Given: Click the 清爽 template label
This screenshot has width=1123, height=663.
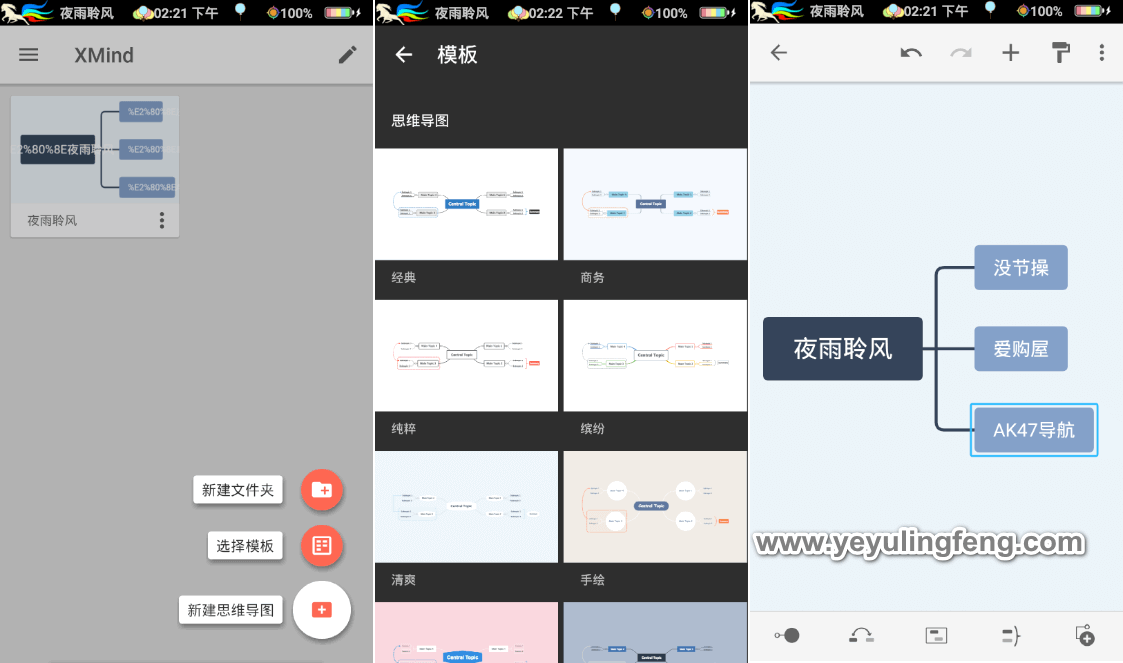Looking at the screenshot, I should [x=404, y=580].
